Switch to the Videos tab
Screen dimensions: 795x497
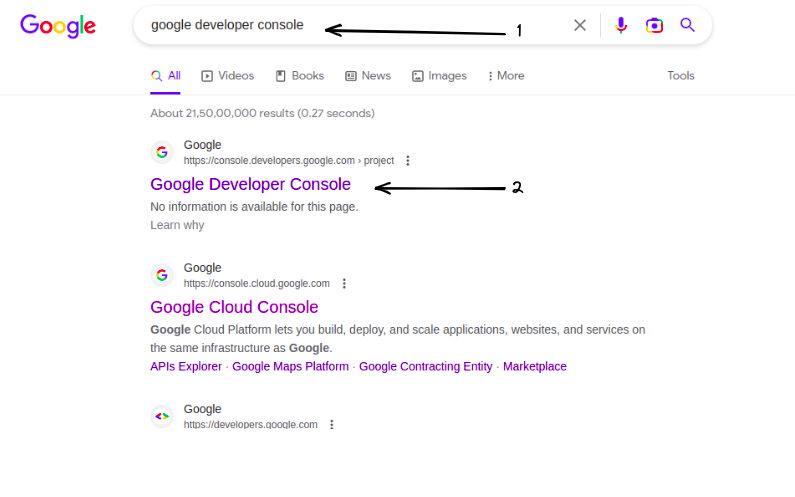coord(228,76)
